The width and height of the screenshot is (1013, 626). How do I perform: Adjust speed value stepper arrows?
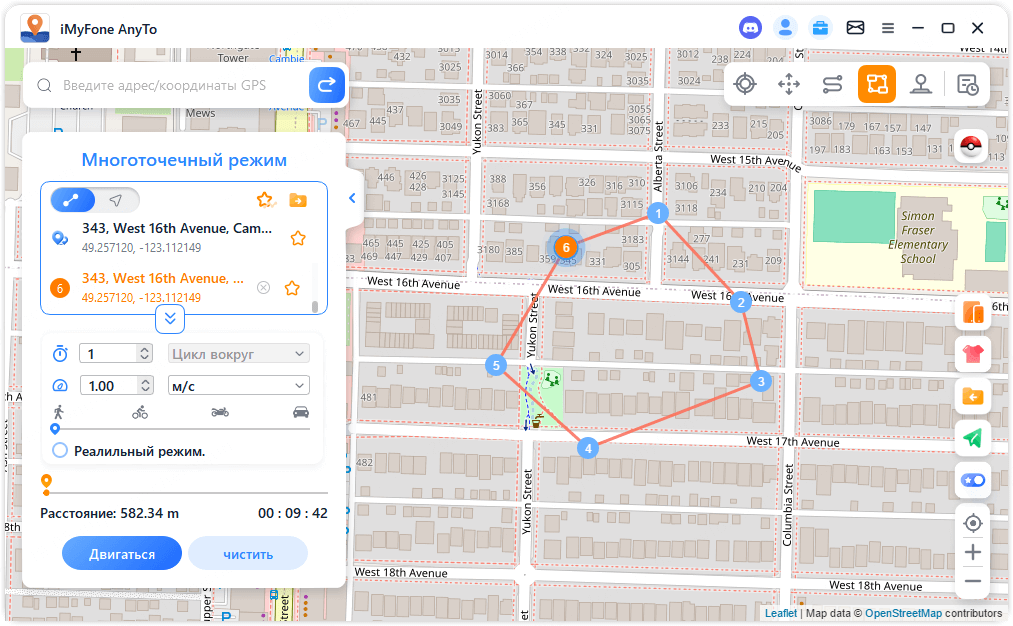[x=145, y=386]
